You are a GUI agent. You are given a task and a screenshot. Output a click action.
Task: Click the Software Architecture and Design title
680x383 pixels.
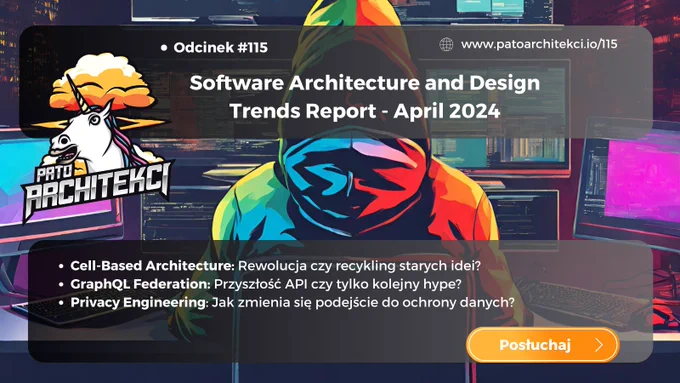[x=365, y=83]
